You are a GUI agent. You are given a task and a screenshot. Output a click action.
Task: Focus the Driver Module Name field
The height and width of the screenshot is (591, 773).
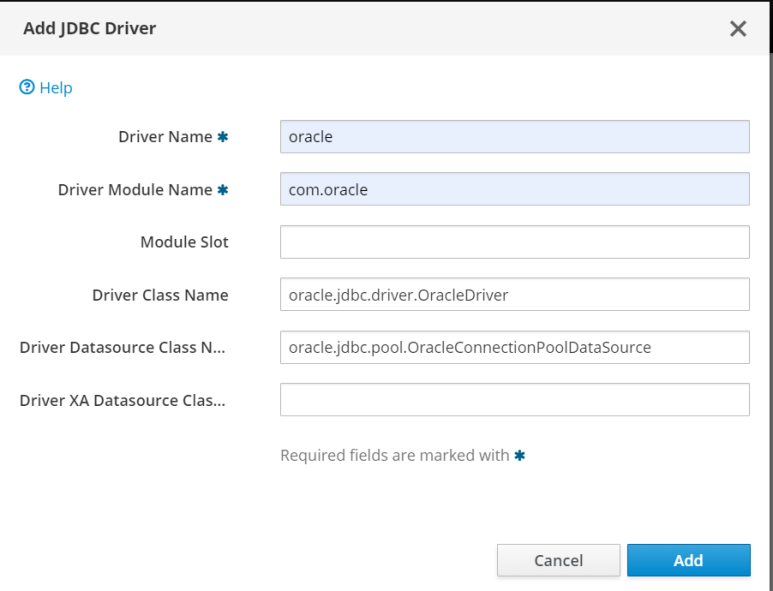(x=515, y=189)
